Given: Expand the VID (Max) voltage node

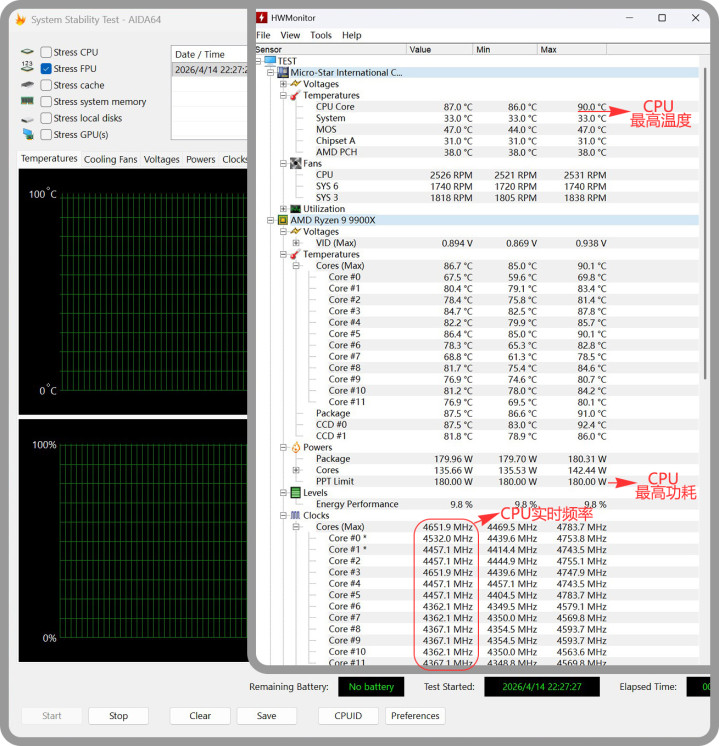Looking at the screenshot, I should click(296, 243).
